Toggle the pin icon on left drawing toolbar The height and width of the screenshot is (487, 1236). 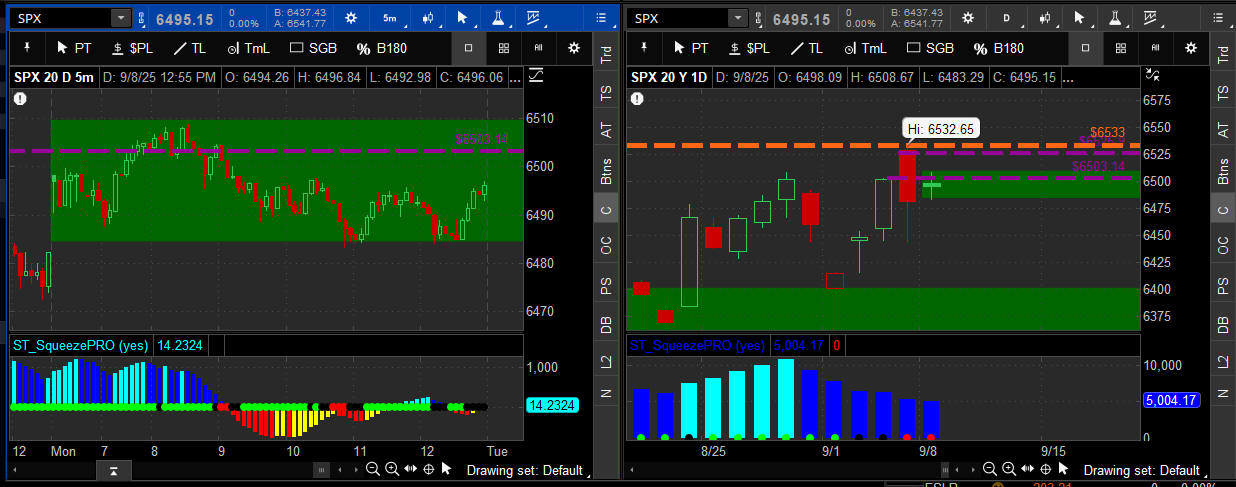coord(25,48)
